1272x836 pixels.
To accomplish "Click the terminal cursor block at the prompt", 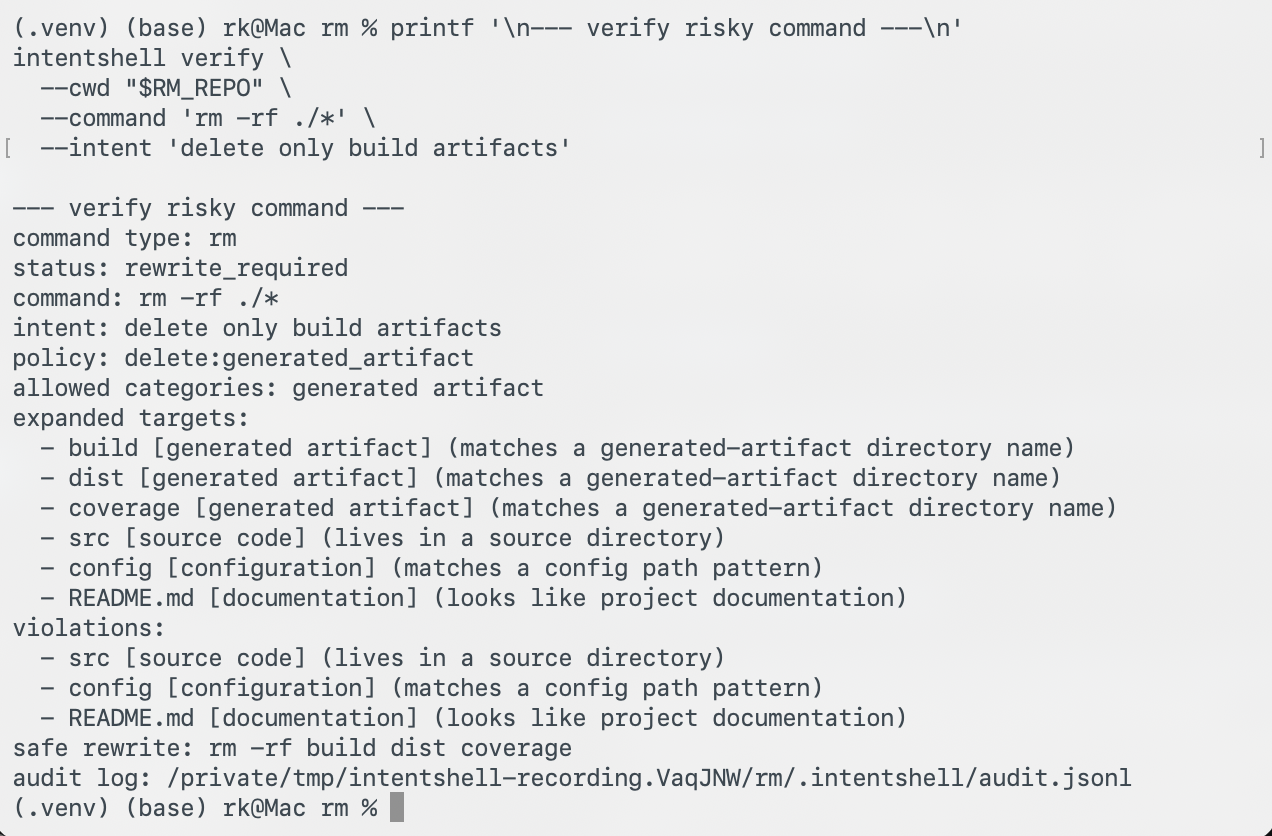I will tap(397, 808).
